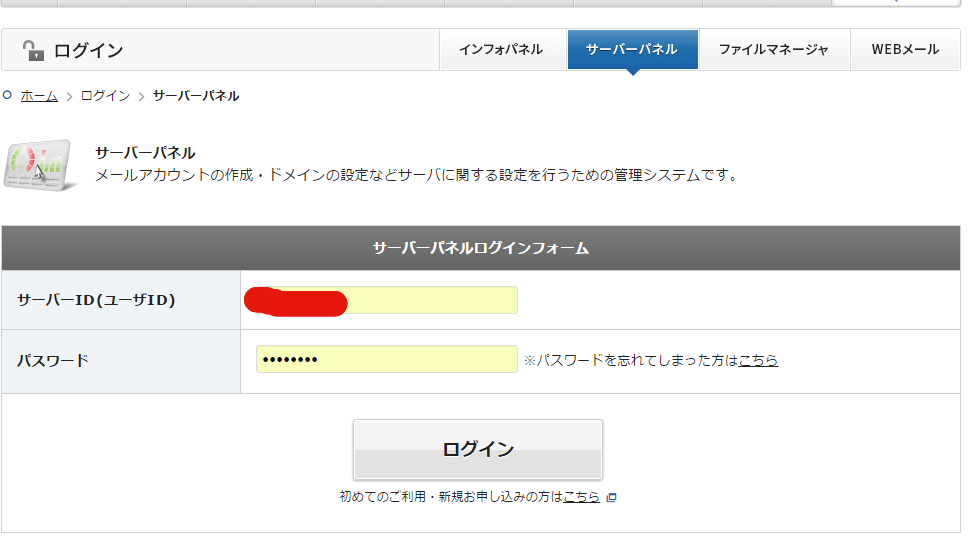This screenshot has height=544, width=972.
Task: Open the new signup こちら link
Action: tap(581, 497)
